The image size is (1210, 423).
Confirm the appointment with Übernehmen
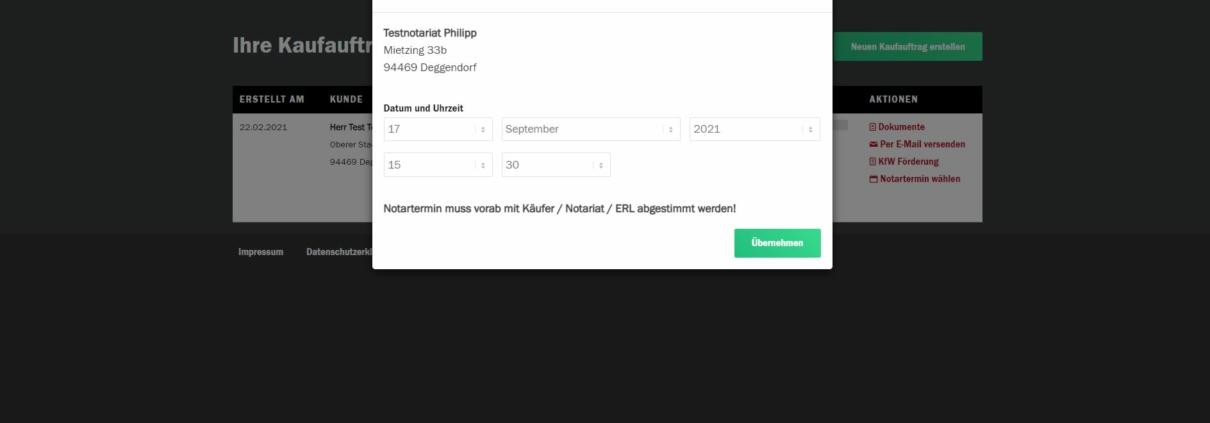tap(777, 243)
